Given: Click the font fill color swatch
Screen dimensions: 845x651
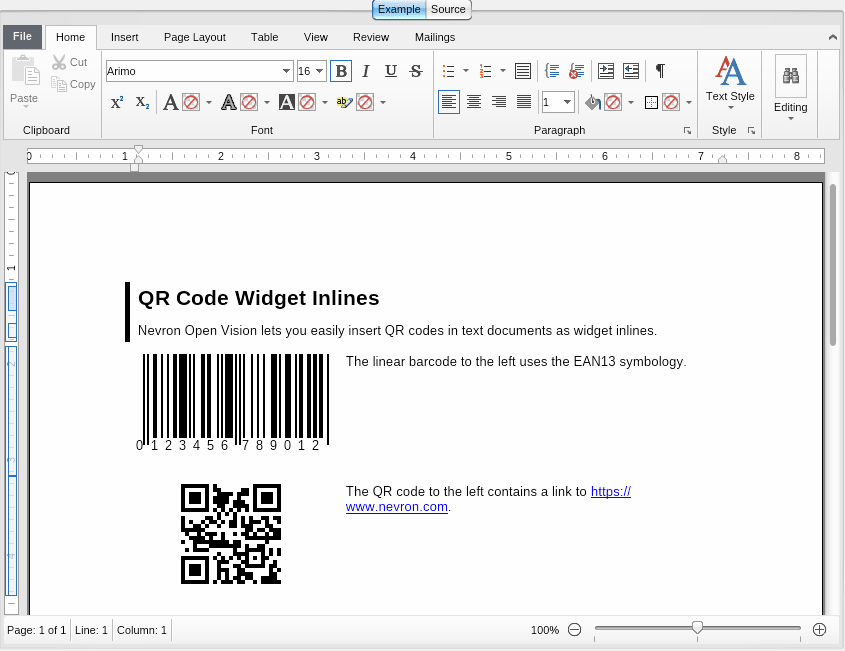Looking at the screenshot, I should (x=191, y=102).
